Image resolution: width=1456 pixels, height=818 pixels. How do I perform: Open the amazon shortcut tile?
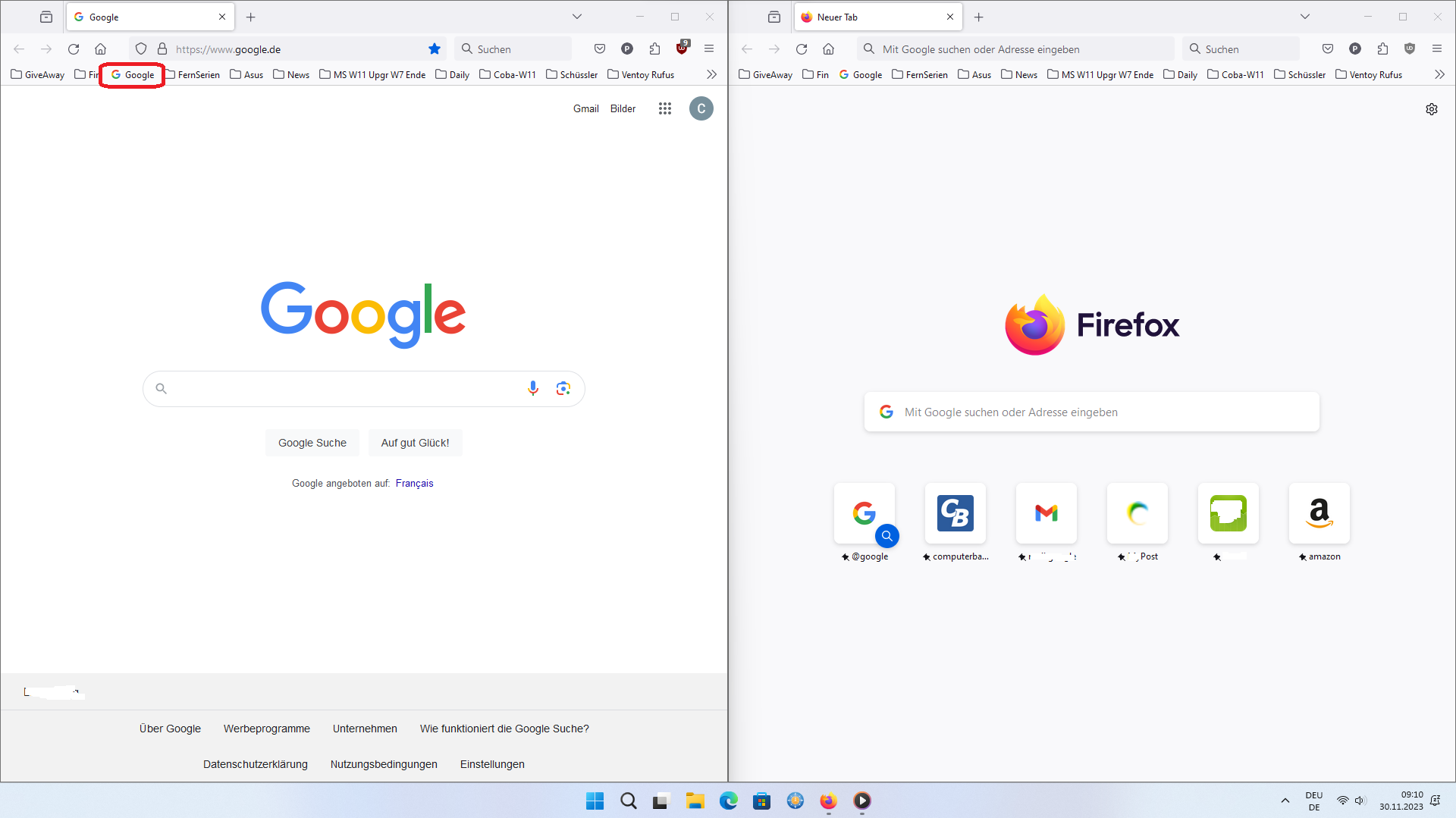click(x=1319, y=513)
